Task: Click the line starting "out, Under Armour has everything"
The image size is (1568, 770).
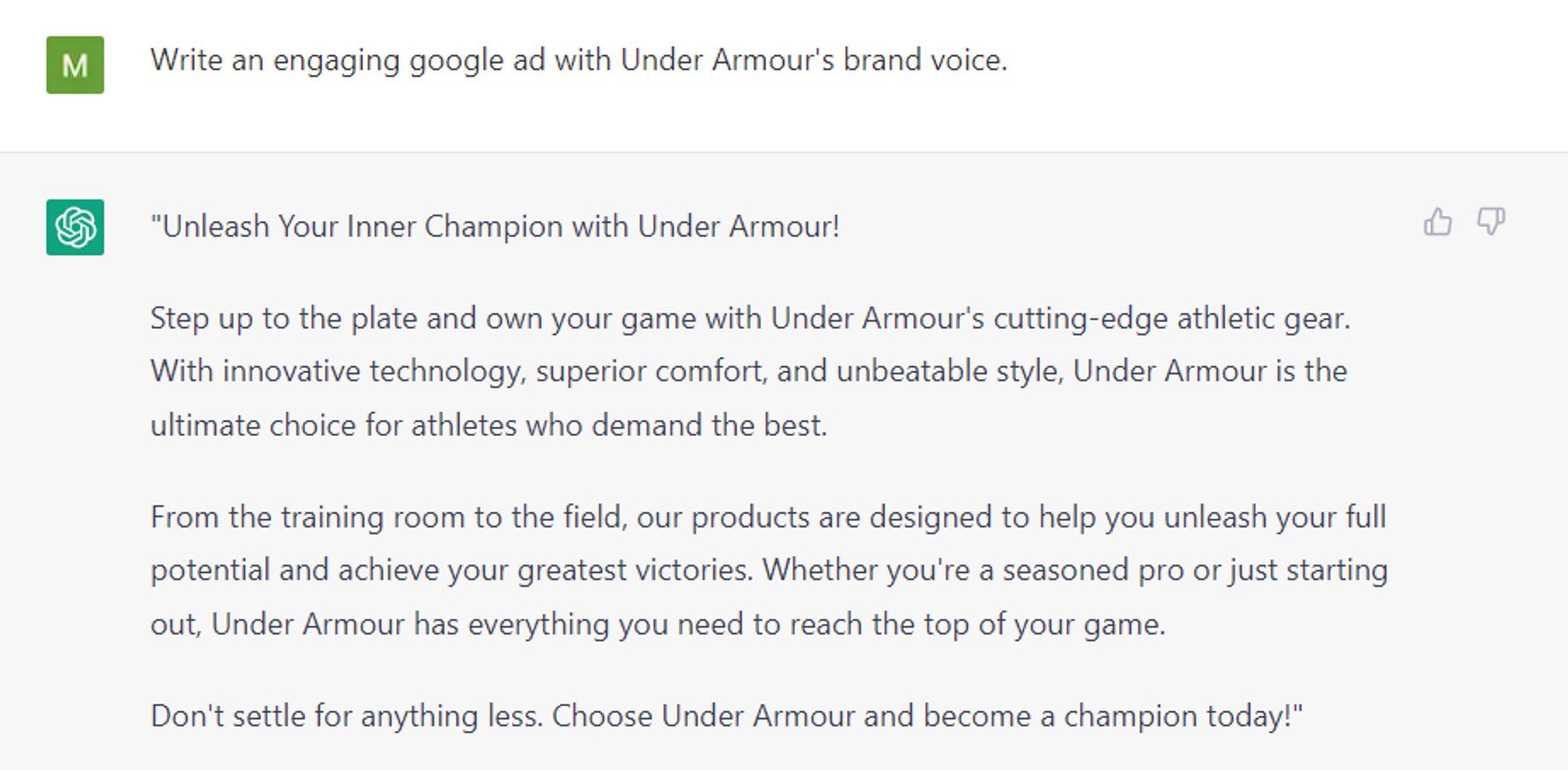Action: (657, 624)
